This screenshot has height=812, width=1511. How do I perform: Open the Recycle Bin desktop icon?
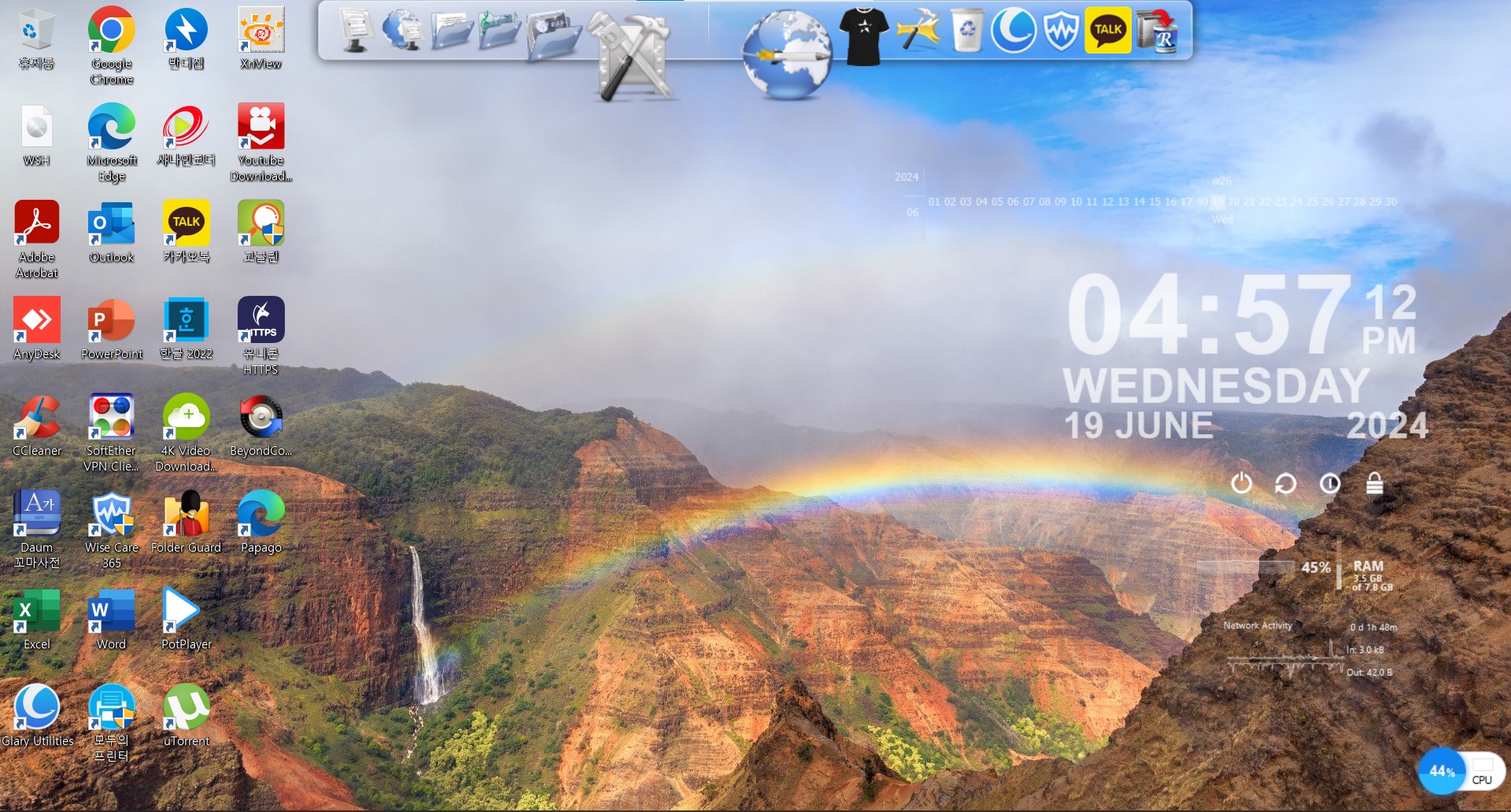coord(36,39)
